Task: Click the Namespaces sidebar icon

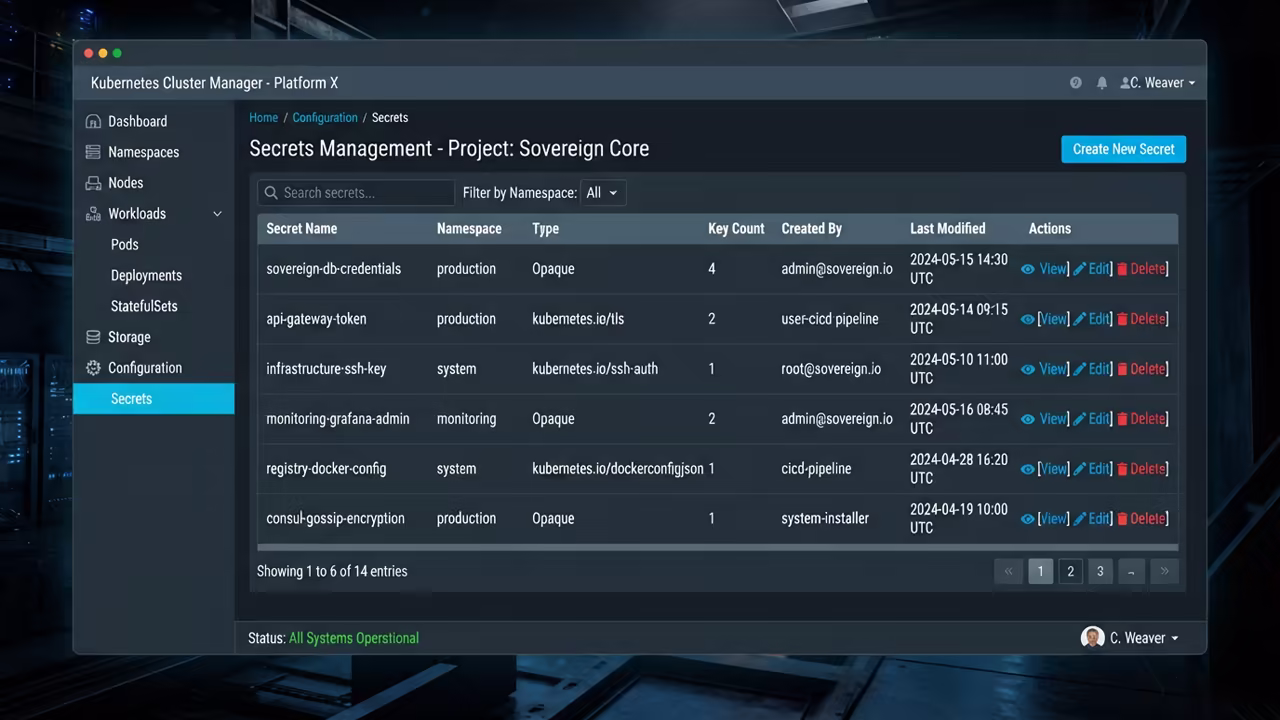Action: click(x=93, y=152)
